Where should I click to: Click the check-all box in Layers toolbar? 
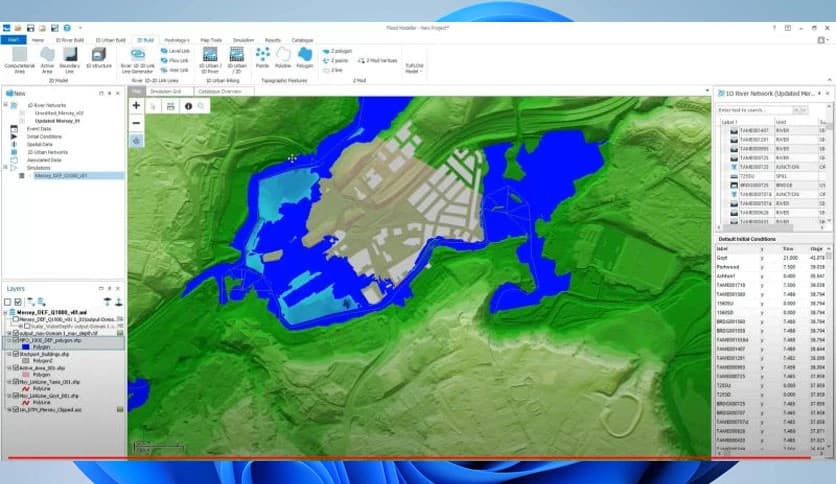(x=18, y=302)
